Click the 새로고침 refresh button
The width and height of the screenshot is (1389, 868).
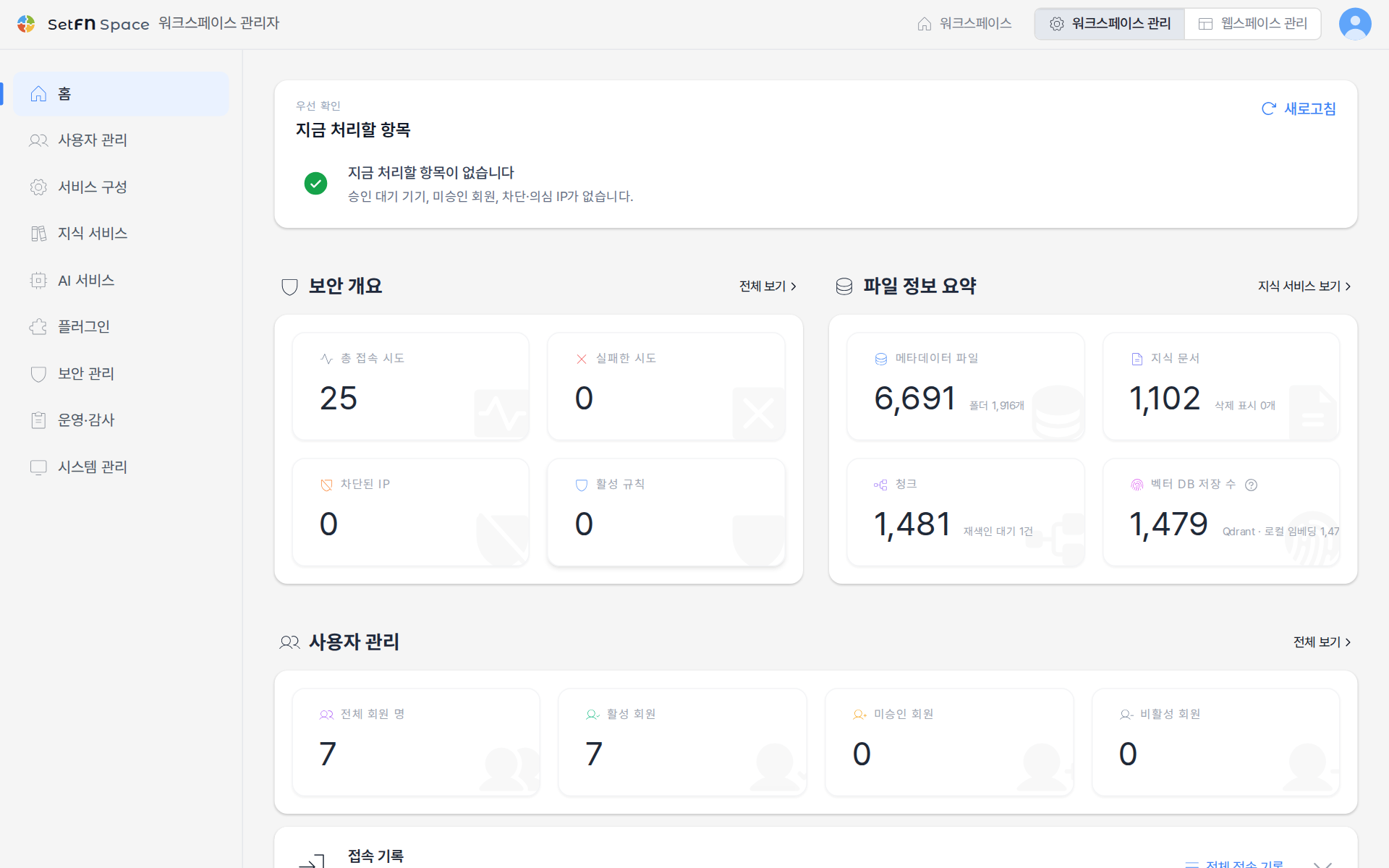point(1299,109)
